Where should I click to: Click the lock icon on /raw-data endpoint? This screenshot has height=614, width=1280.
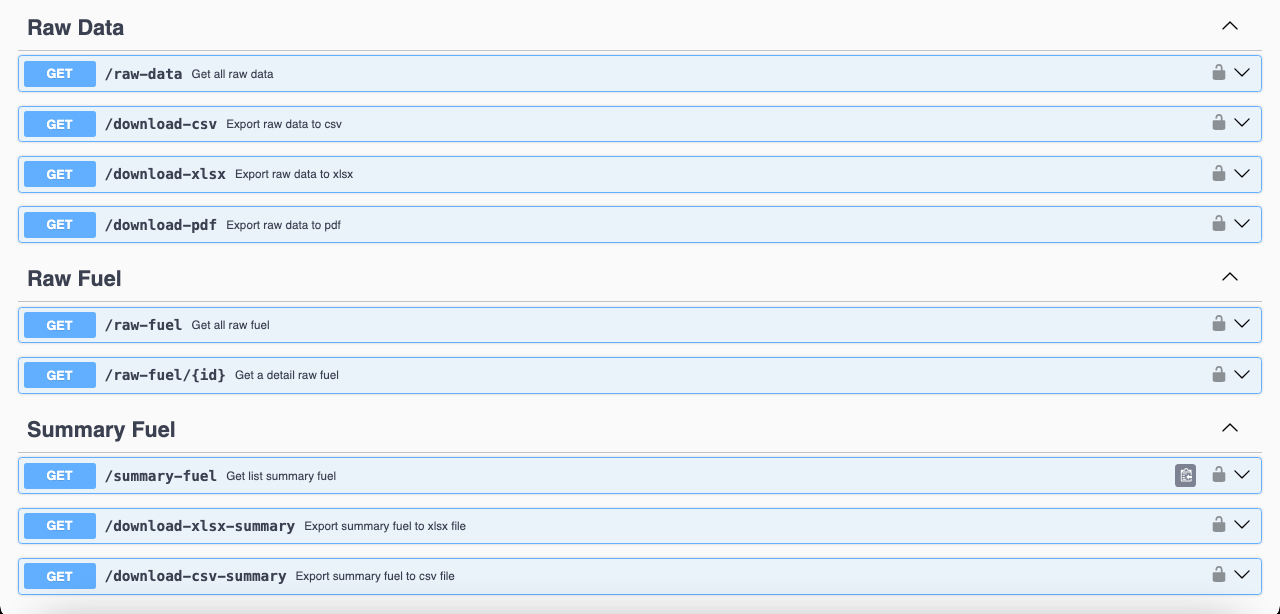(x=1218, y=72)
